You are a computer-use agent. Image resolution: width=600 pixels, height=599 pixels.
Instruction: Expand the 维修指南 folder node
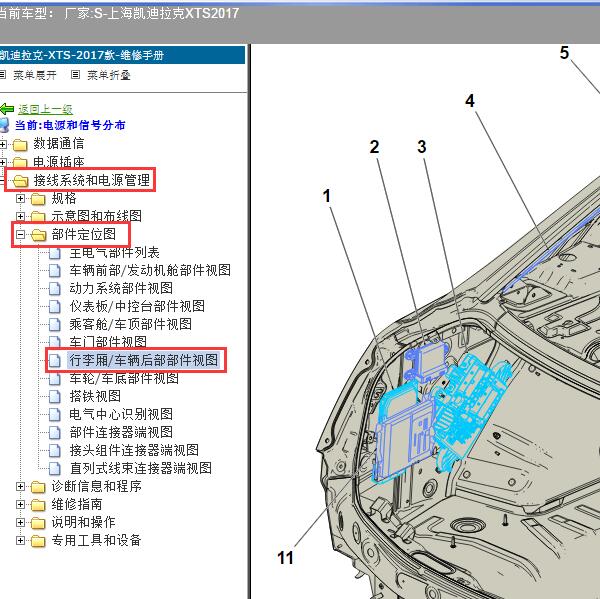(x=20, y=504)
